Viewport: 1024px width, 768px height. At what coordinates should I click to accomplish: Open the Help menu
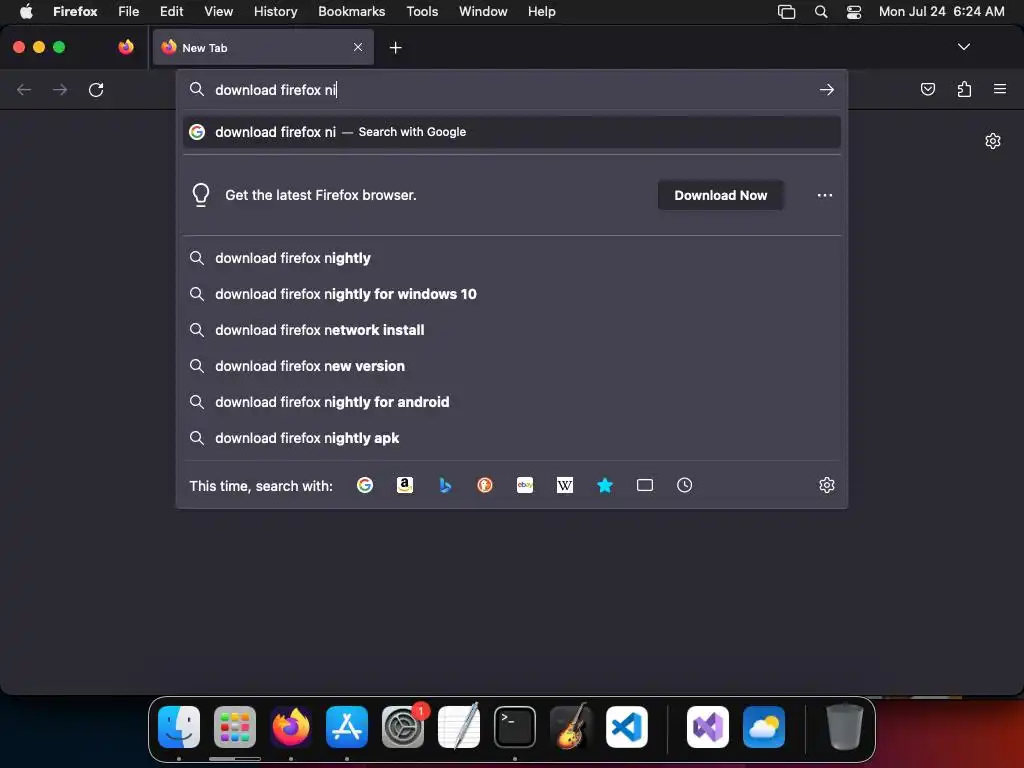click(x=542, y=12)
